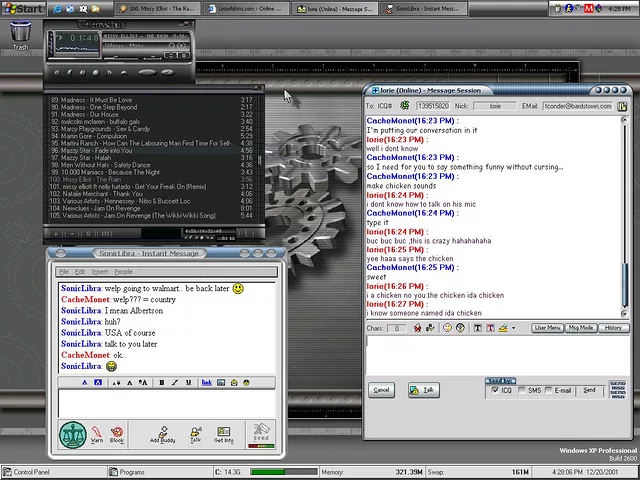Open the smiley picker in ICQ message toolbar
The image size is (640, 480).
point(447,328)
